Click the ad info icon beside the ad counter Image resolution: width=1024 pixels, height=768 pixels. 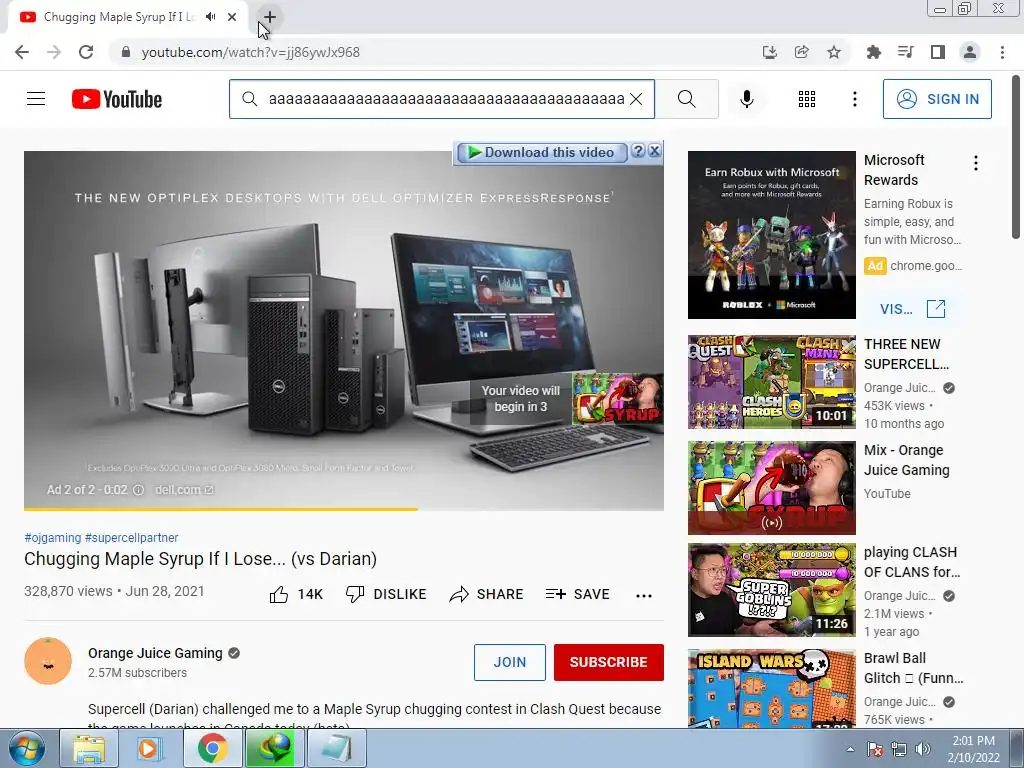pyautogui.click(x=138, y=490)
